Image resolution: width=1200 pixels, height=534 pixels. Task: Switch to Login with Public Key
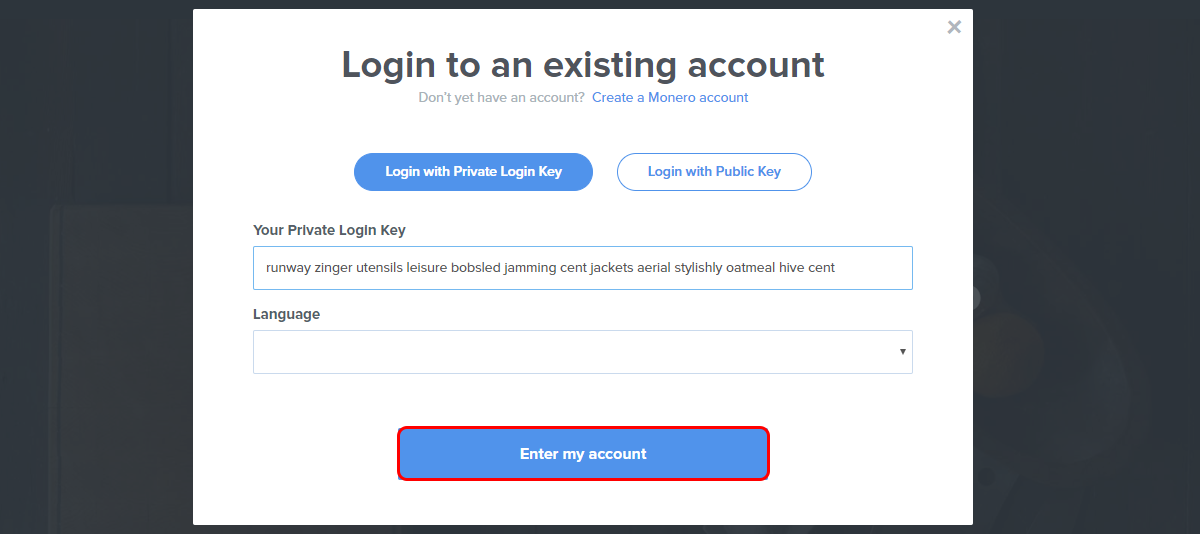tap(714, 172)
